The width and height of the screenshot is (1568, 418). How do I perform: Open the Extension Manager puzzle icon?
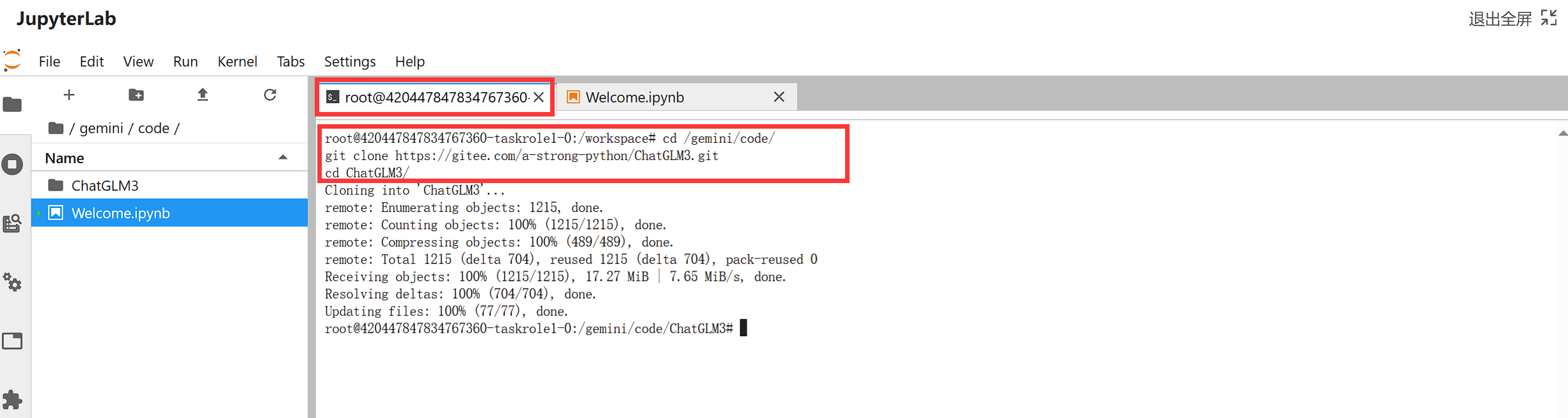click(12, 400)
